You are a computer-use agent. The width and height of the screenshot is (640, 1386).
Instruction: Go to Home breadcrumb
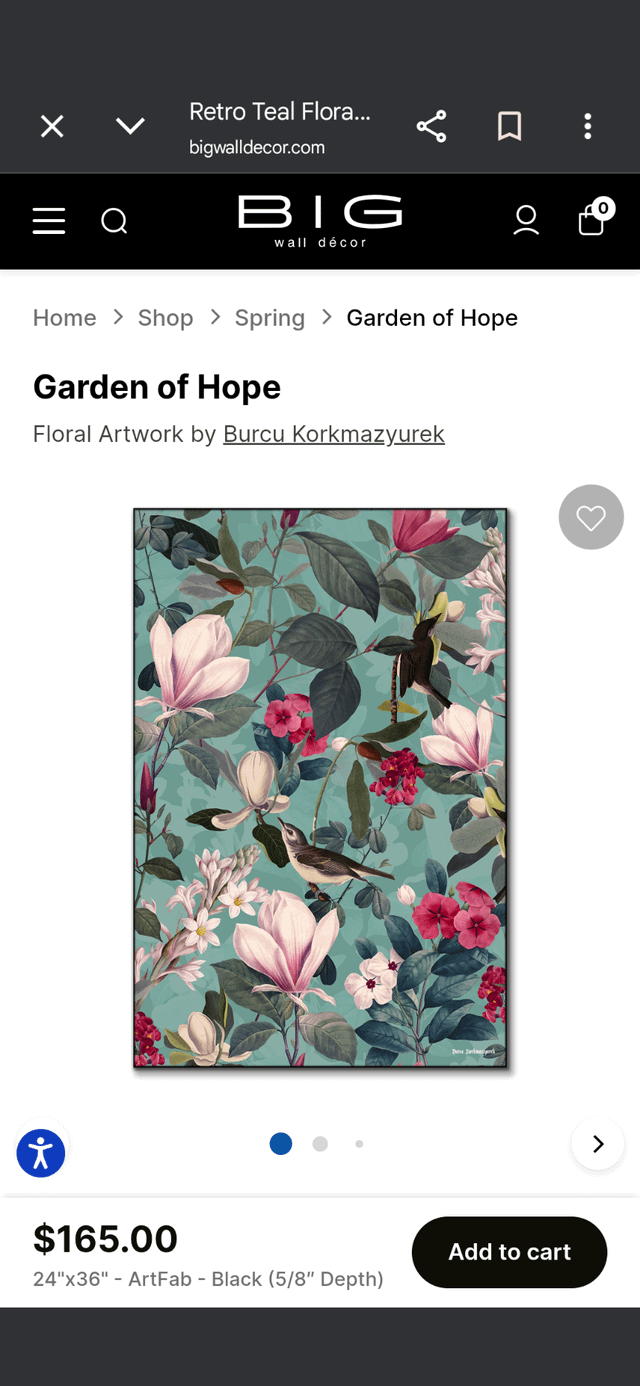[x=65, y=318]
